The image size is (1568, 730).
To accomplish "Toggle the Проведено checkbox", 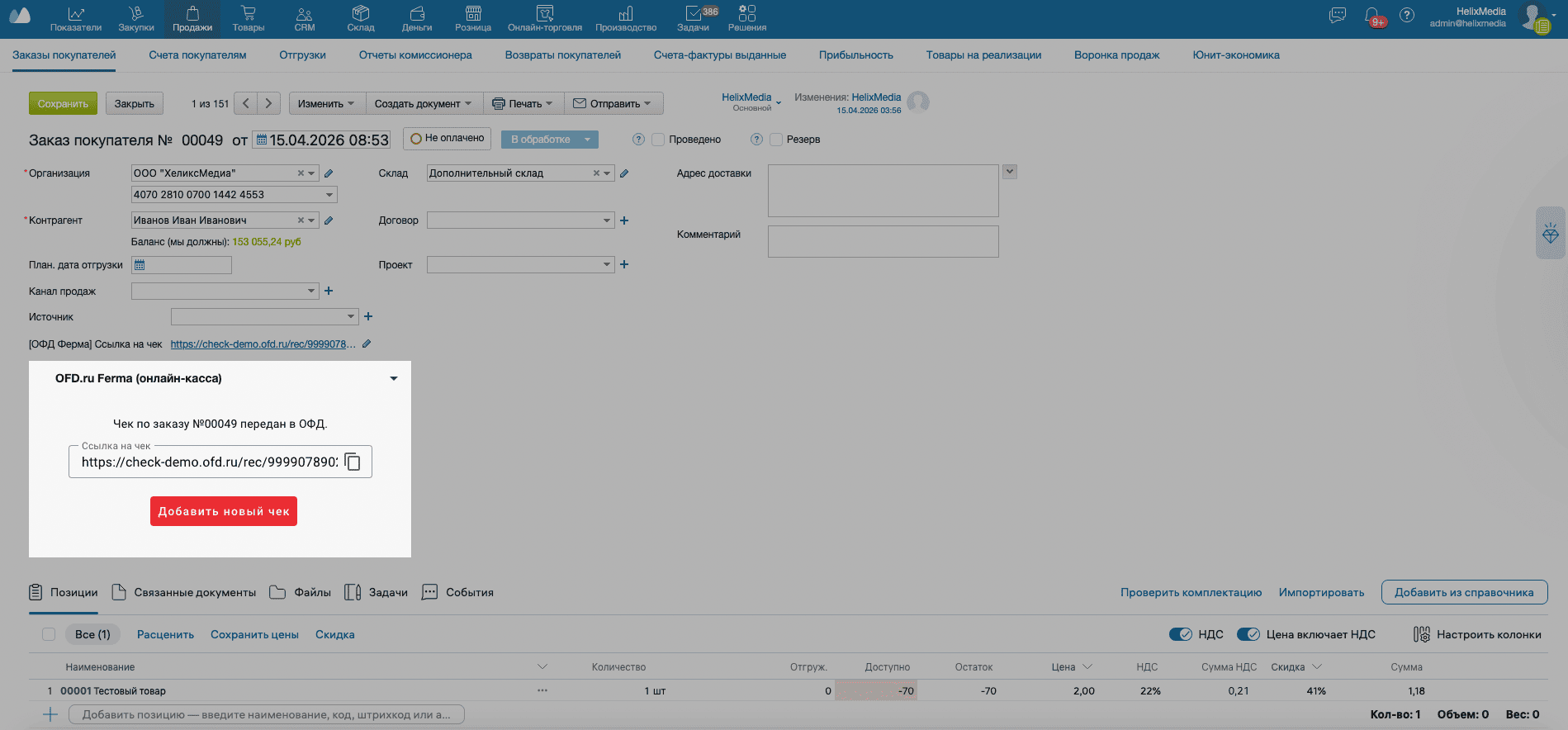I will (658, 140).
